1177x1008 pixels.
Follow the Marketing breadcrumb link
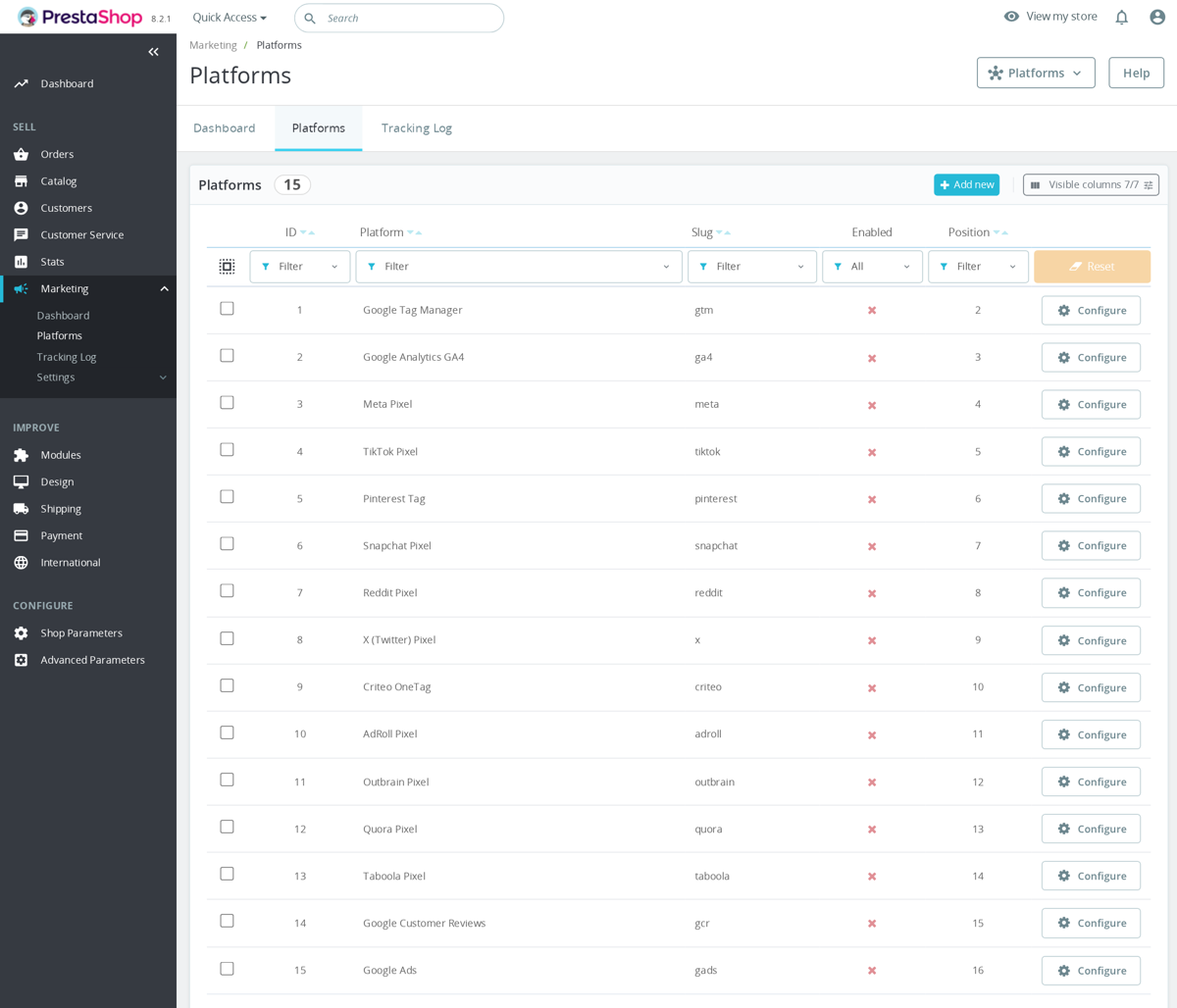tap(213, 45)
